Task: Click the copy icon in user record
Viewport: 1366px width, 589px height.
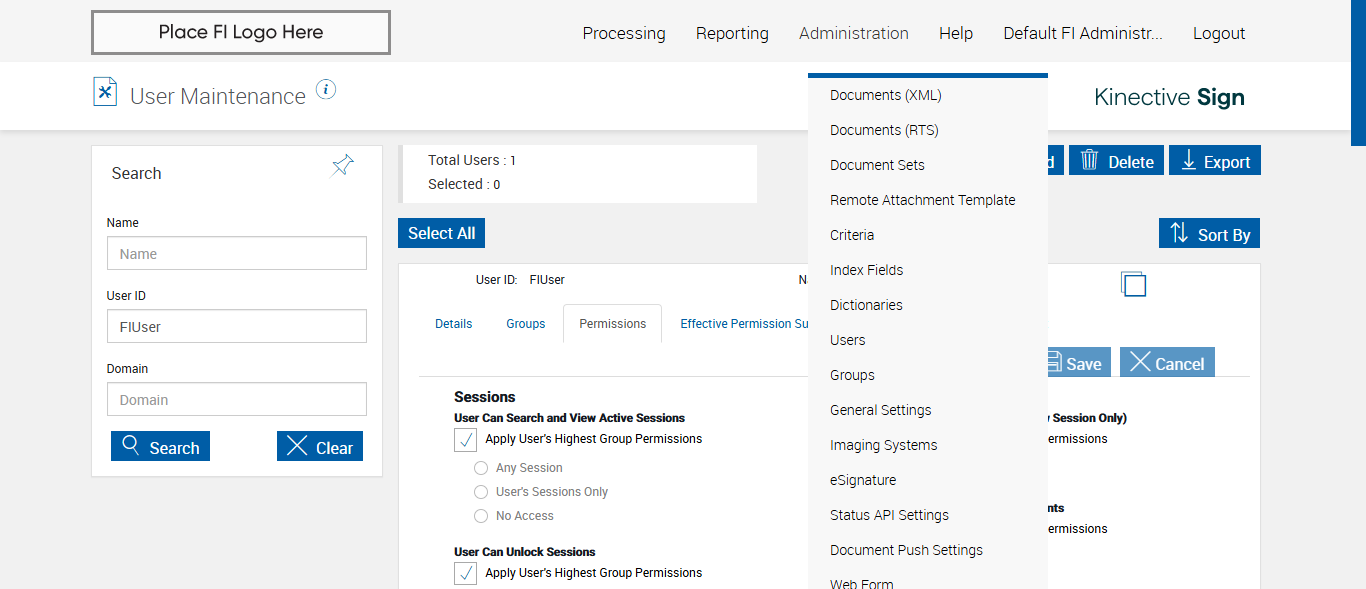Action: 1133,284
